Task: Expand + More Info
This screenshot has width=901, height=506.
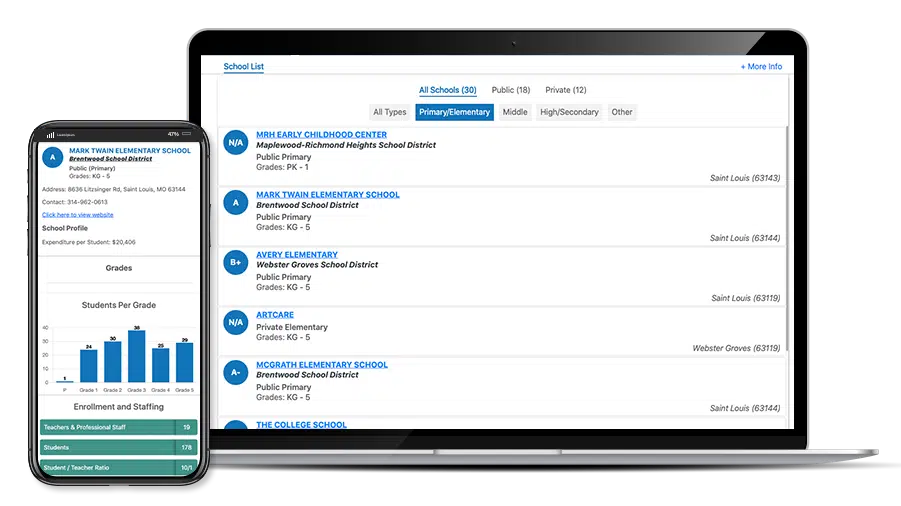Action: pyautogui.click(x=761, y=67)
